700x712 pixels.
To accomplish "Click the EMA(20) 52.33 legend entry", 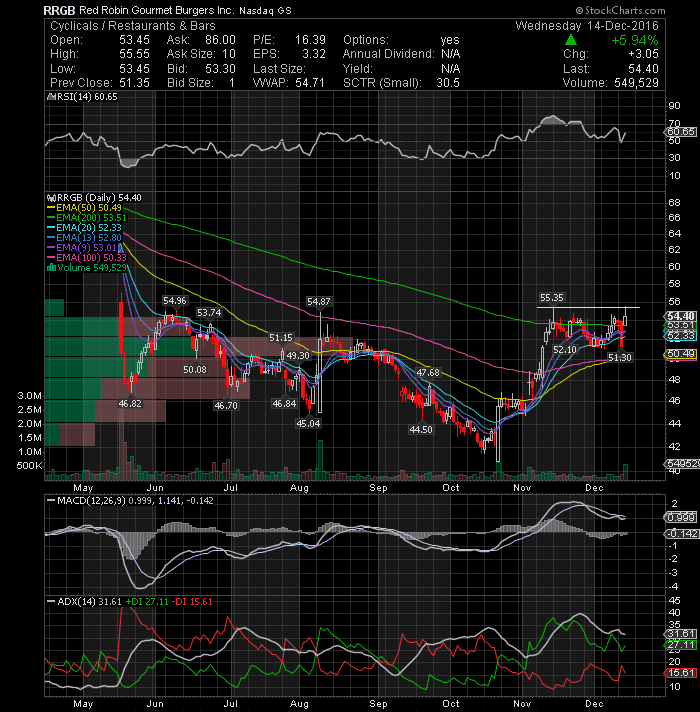I will click(89, 228).
